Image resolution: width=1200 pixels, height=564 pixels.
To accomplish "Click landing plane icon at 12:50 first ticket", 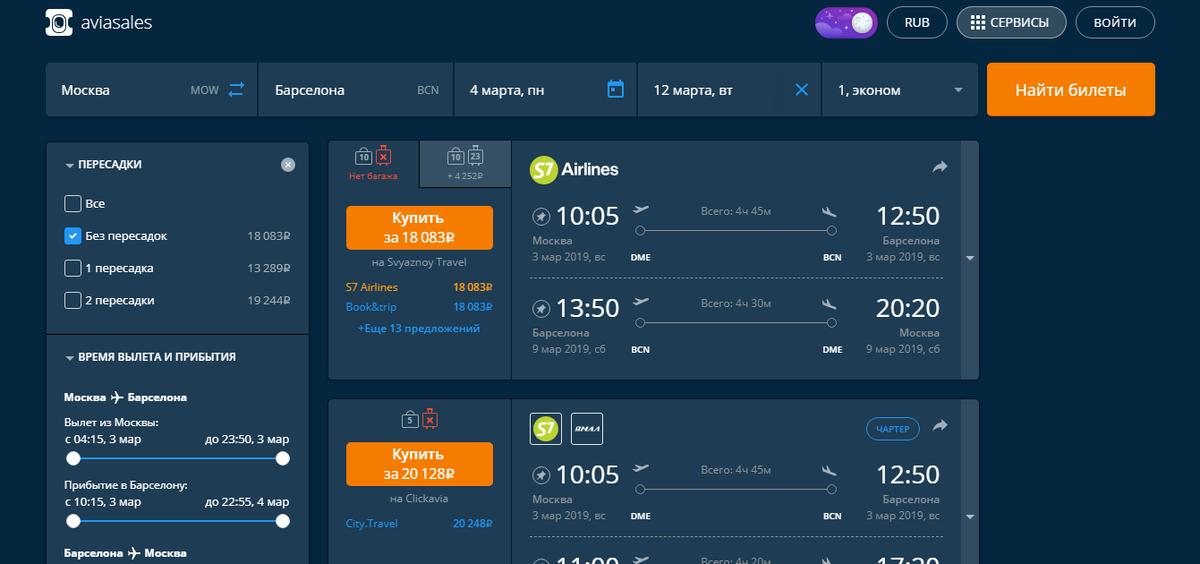I will coord(828,210).
